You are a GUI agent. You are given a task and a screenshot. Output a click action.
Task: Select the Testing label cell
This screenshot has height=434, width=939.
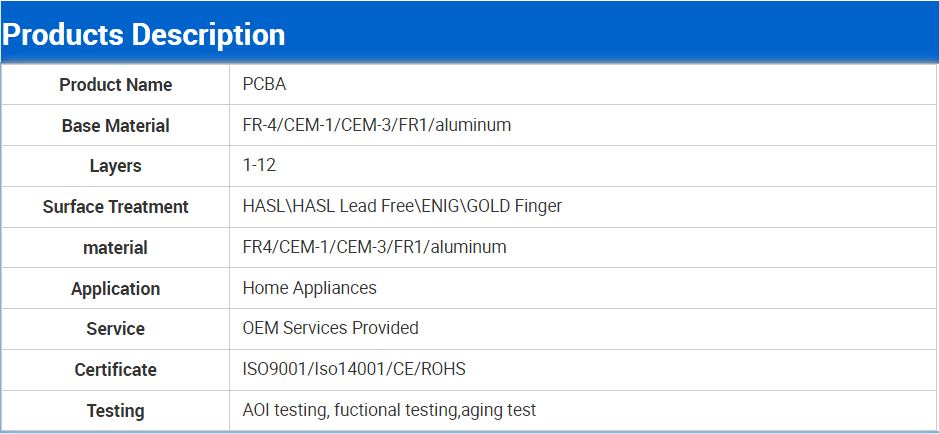point(116,411)
